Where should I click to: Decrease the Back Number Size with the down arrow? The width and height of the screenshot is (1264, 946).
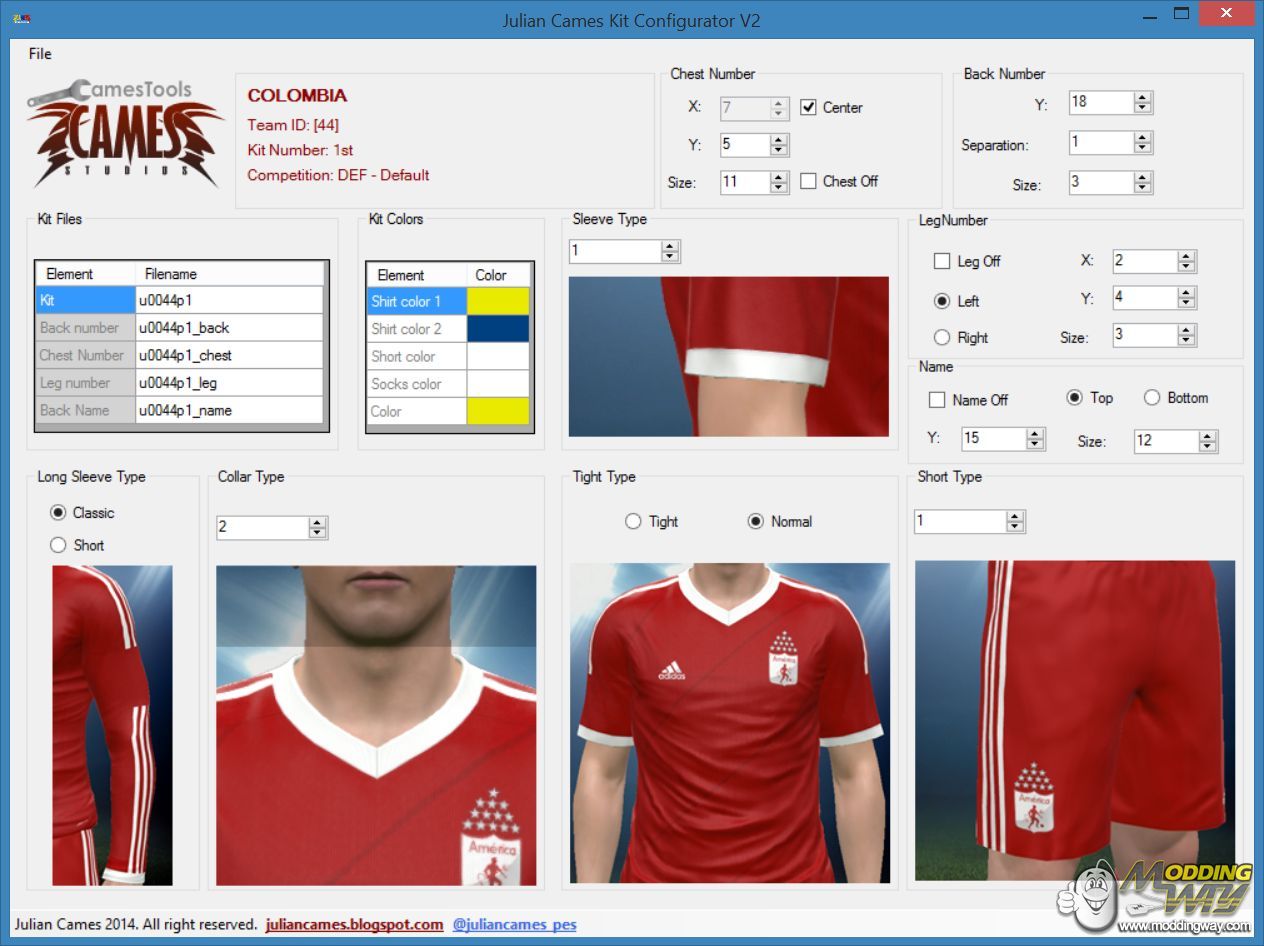click(1143, 188)
